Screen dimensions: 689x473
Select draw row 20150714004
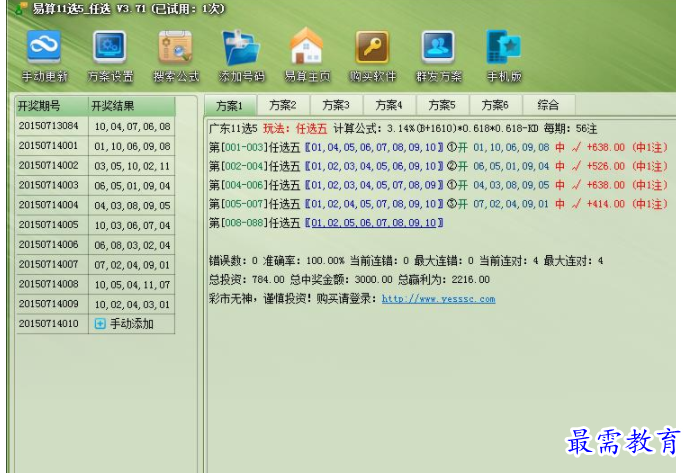pyautogui.click(x=95, y=205)
